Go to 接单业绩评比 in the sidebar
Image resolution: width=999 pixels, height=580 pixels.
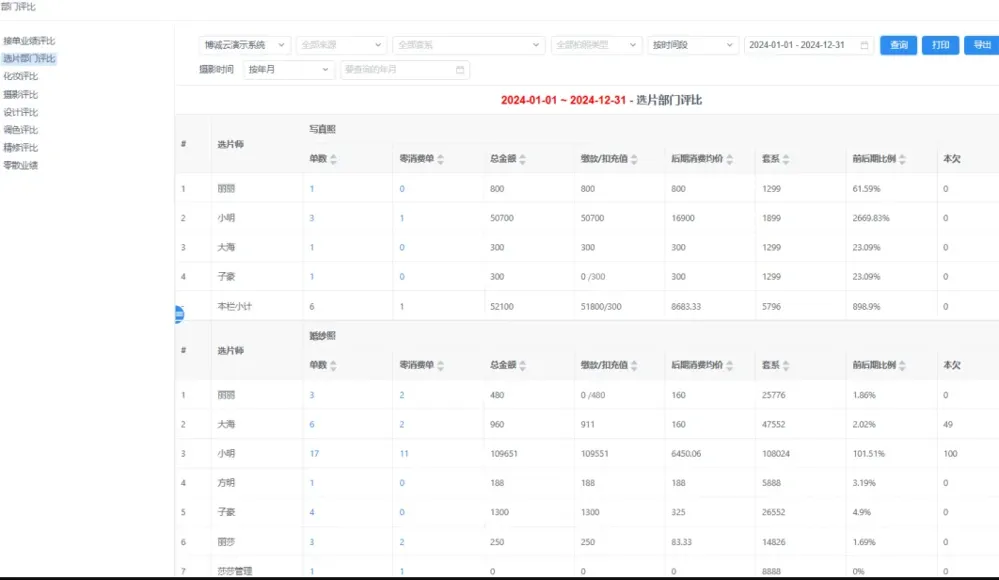tap(29, 41)
